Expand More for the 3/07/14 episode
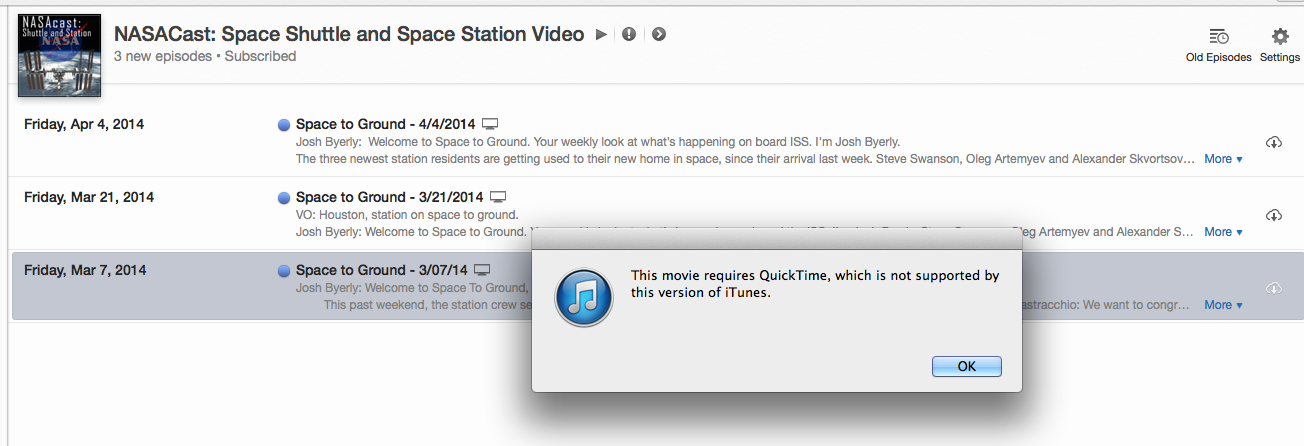 pyautogui.click(x=1223, y=305)
